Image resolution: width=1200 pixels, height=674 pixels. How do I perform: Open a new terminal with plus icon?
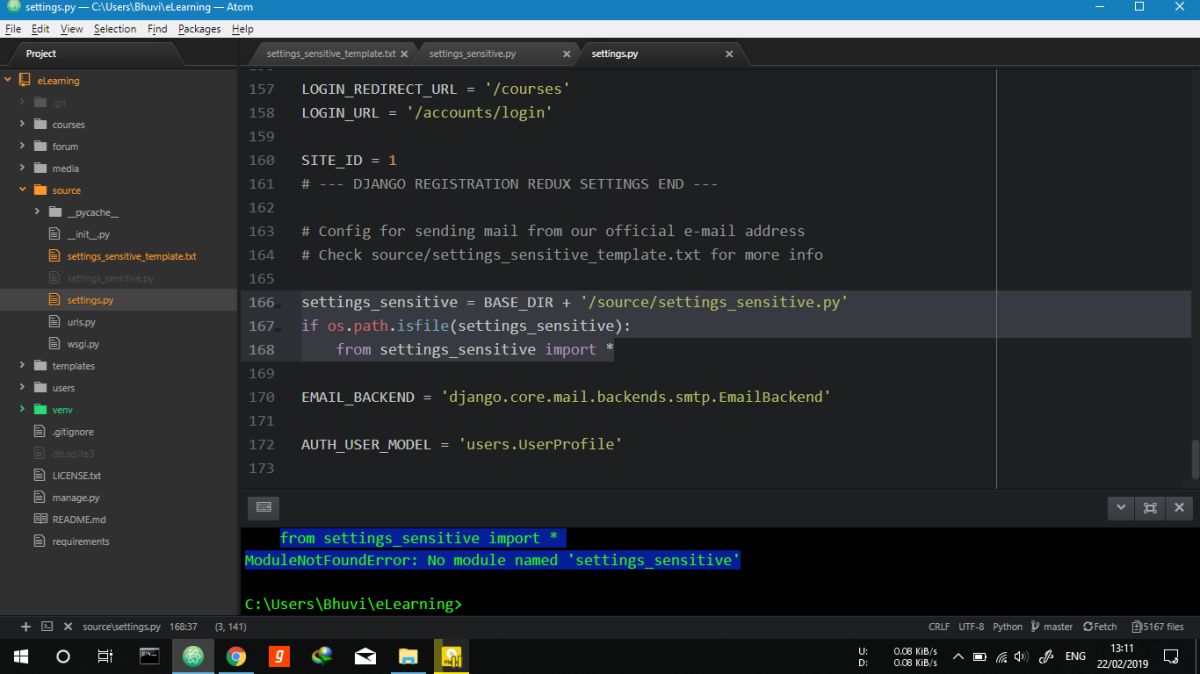(x=25, y=627)
